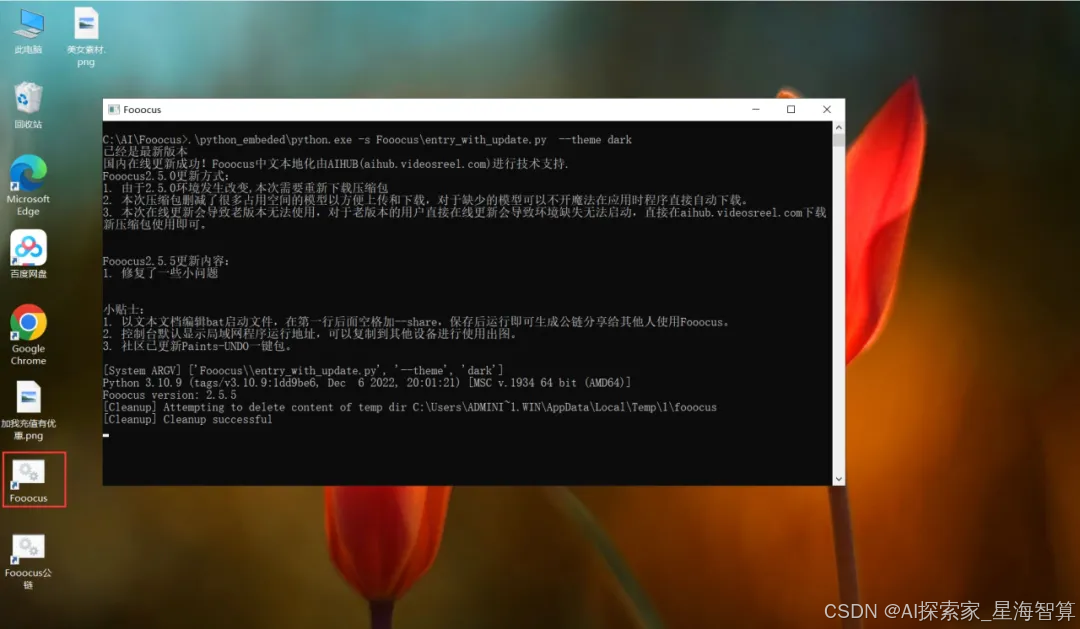Click the python.exe command line at top

click(367, 139)
